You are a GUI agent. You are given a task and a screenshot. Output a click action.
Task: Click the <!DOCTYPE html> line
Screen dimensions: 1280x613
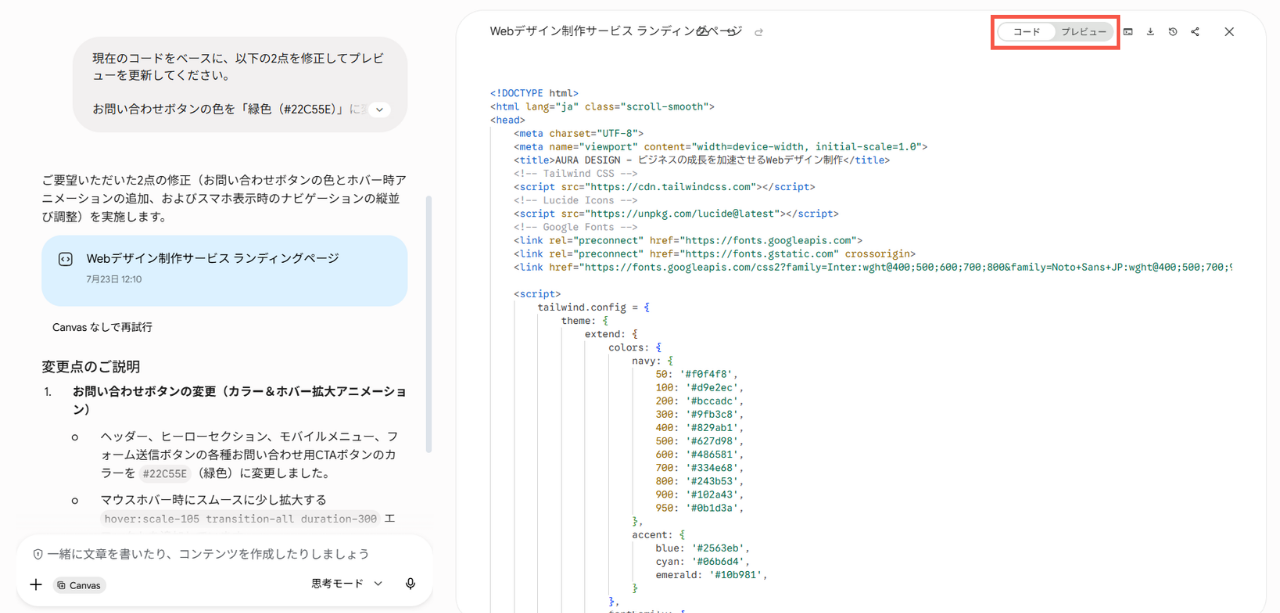[534, 93]
